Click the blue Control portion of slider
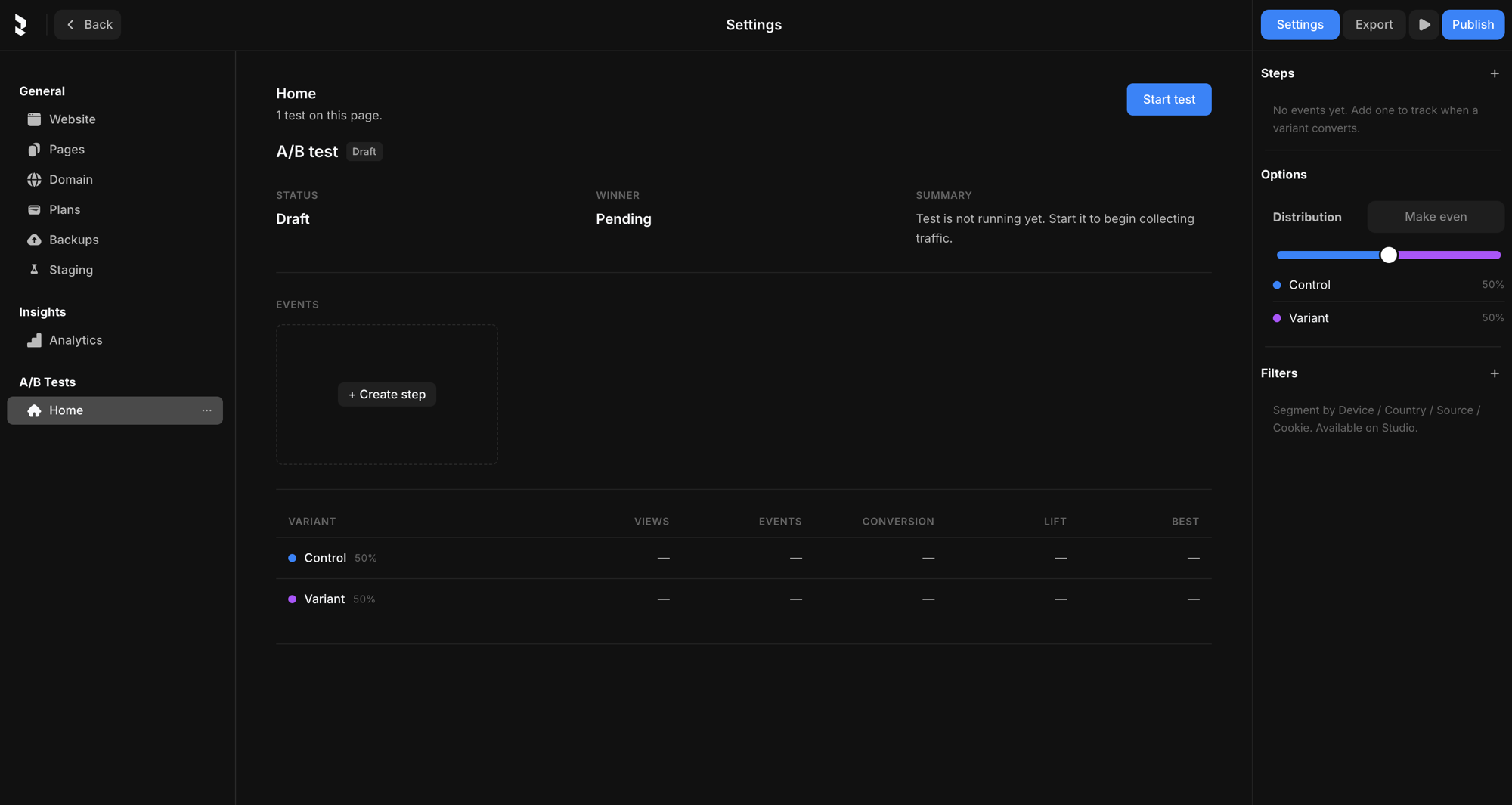1512x805 pixels. click(1328, 255)
